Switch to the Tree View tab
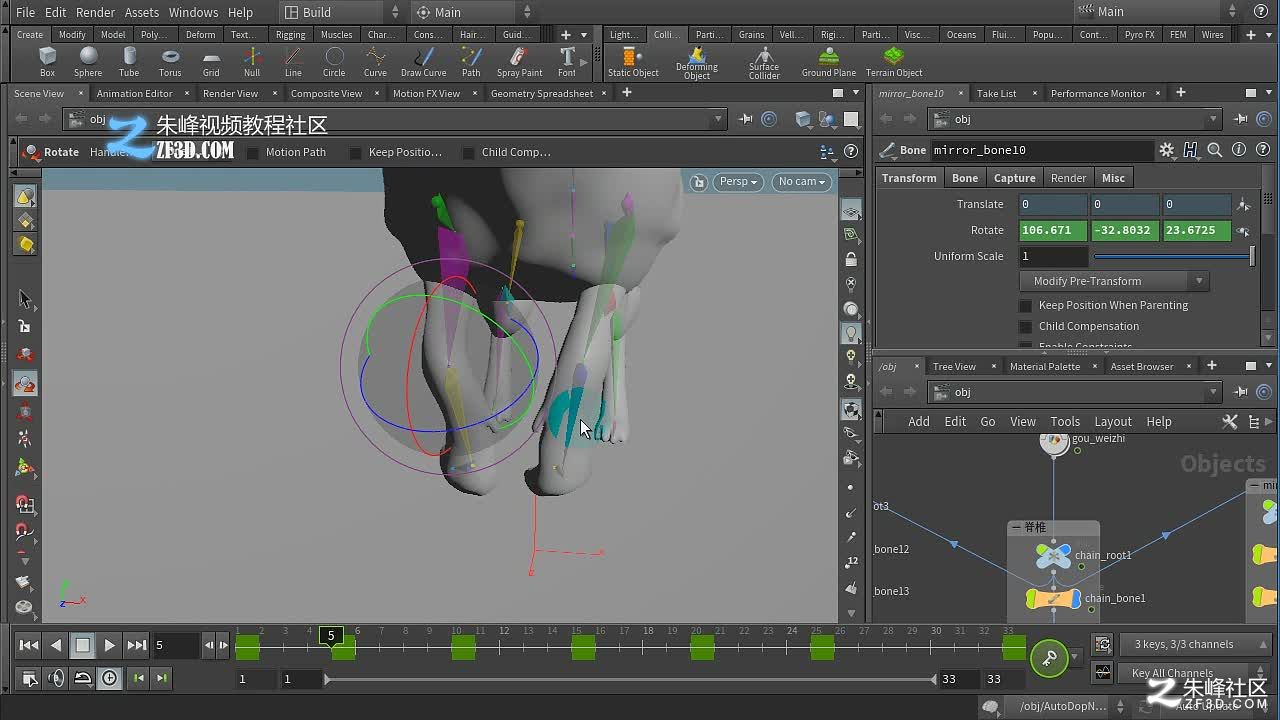Screen dimensions: 1280x720 954,366
